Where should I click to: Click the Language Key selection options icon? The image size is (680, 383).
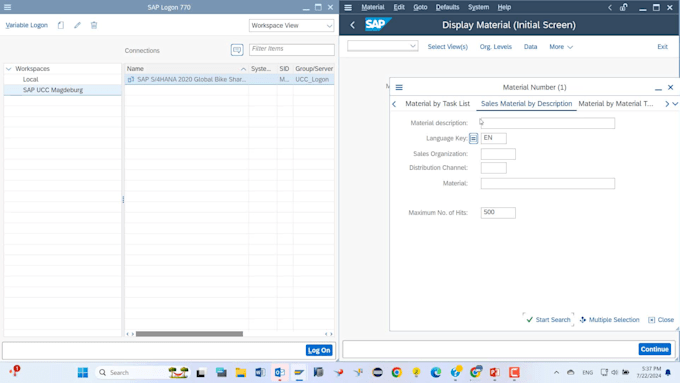tap(473, 138)
